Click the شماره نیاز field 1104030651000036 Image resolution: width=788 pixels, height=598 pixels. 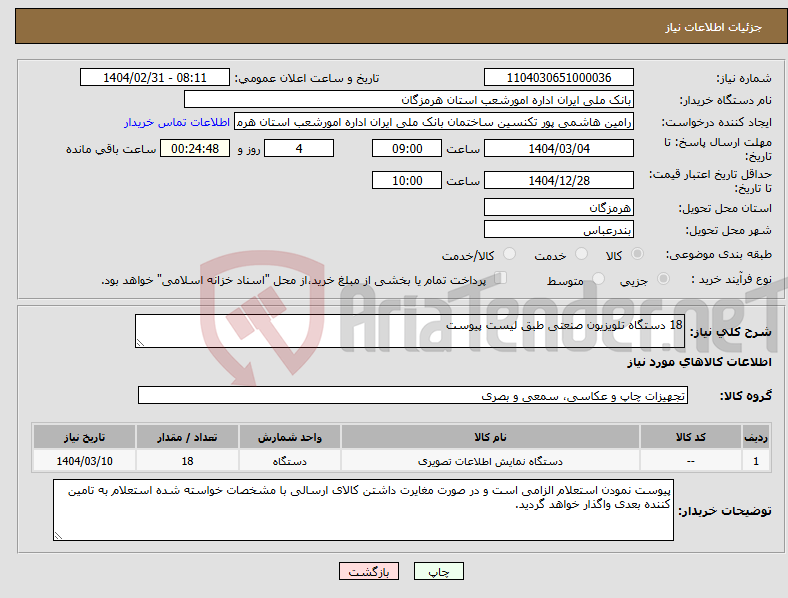coord(558,78)
